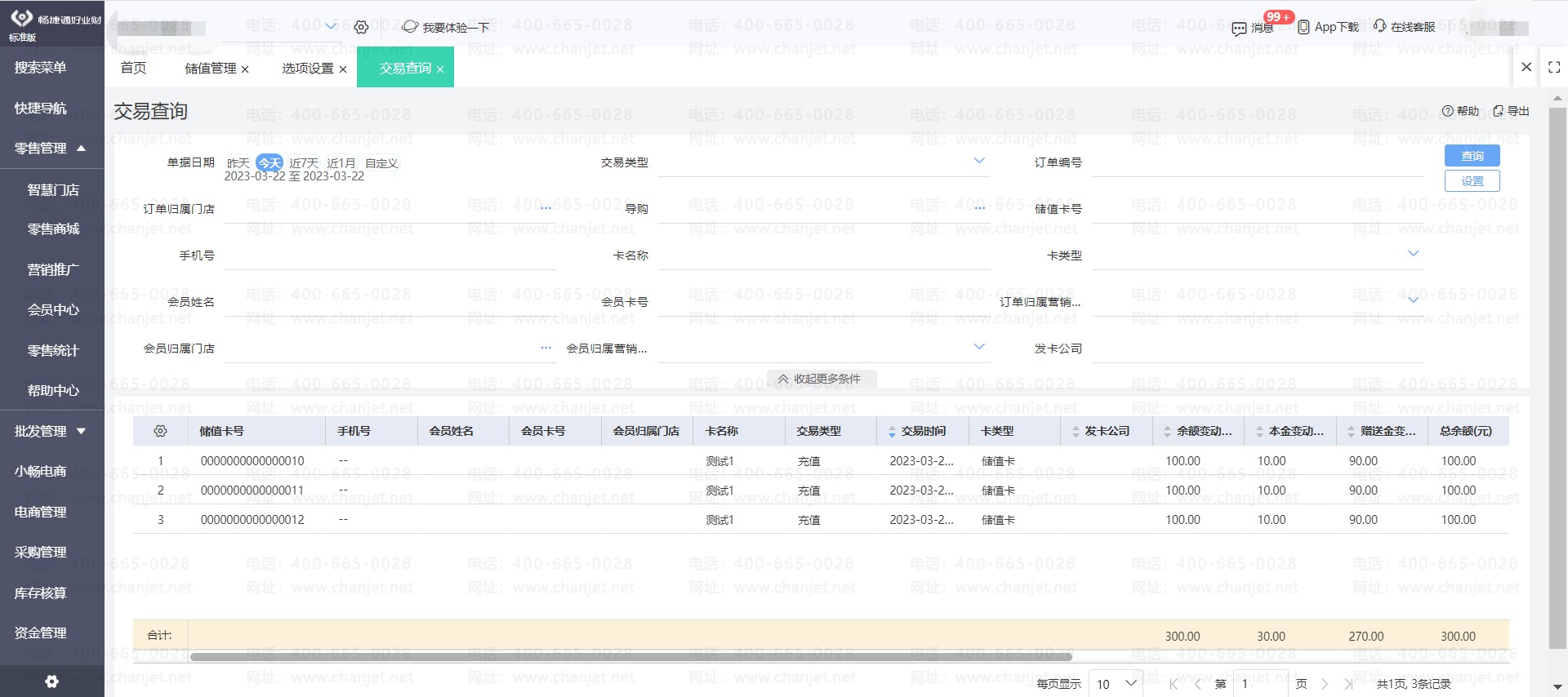This screenshot has height=697, width=1568.
Task: Click the 手机号 input field
Action: (x=390, y=256)
